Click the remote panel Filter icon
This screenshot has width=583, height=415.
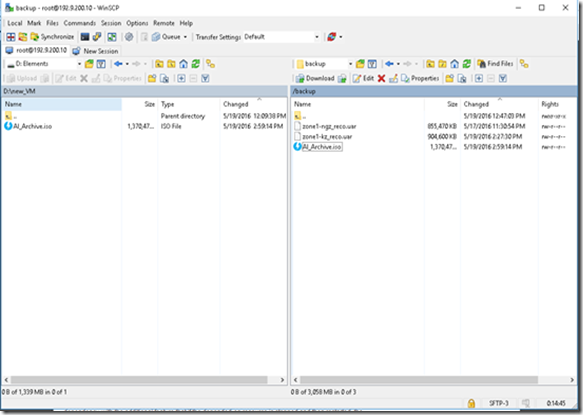pos(372,64)
